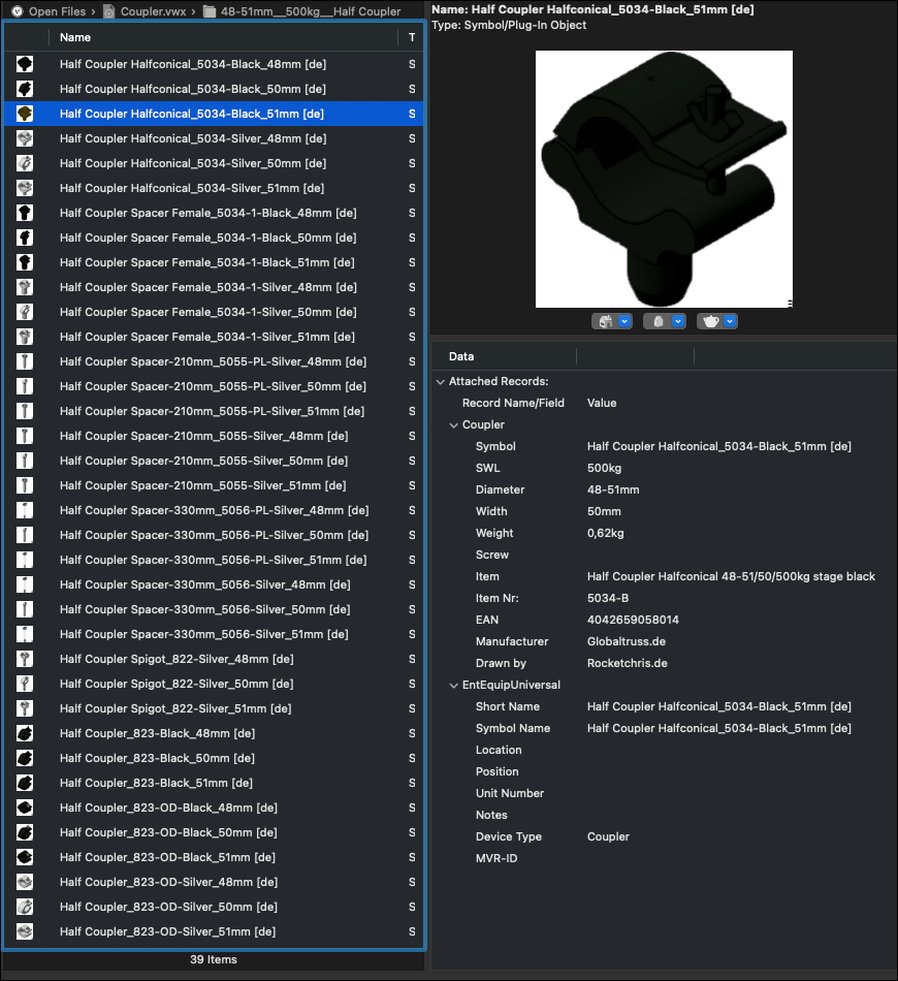
Task: Click thumbnail icon of Half Coupler_823-OD-Silver_48mm row
Action: (24, 882)
